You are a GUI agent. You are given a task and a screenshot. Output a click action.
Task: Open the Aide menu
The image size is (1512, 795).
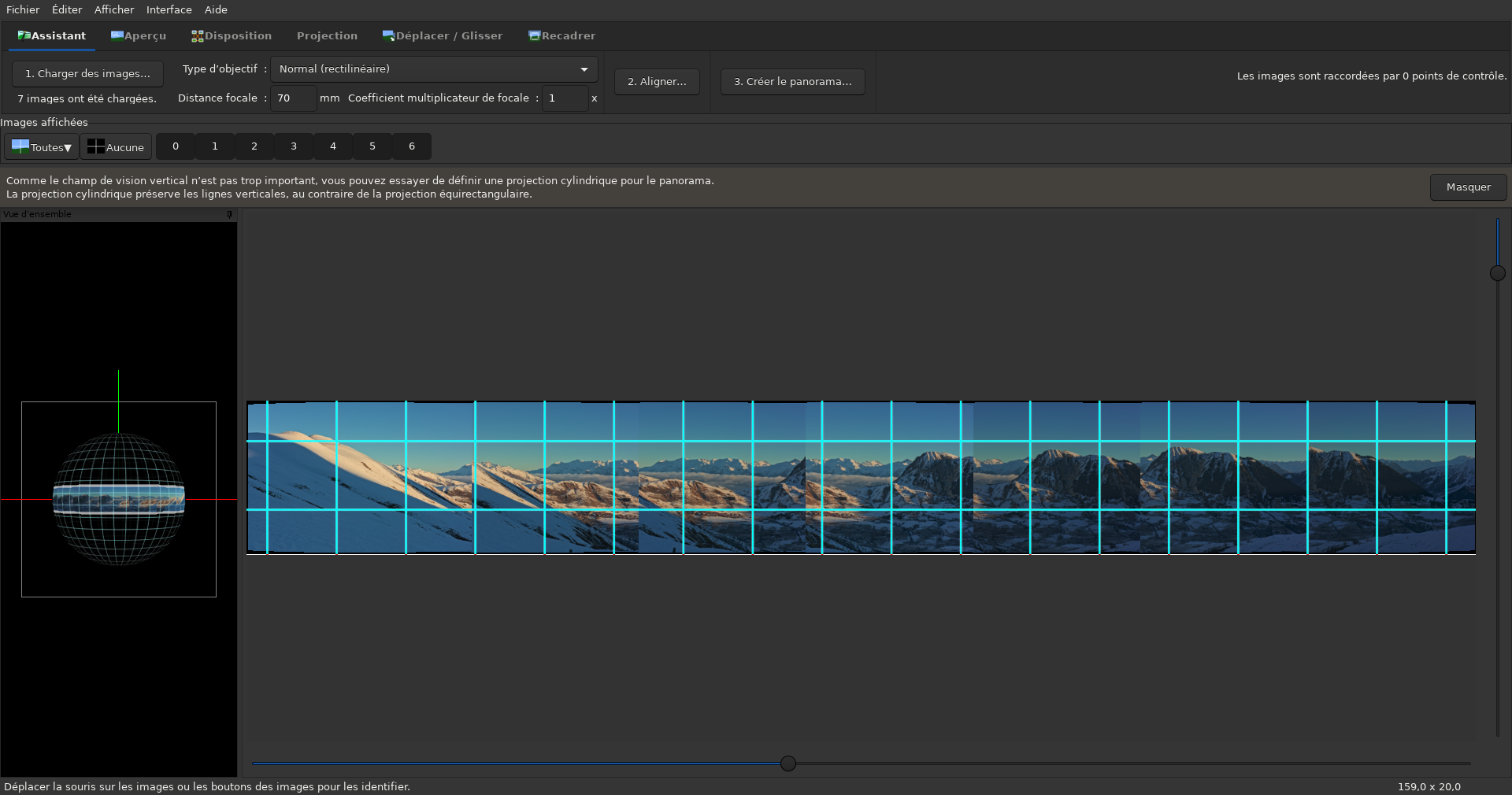(216, 9)
